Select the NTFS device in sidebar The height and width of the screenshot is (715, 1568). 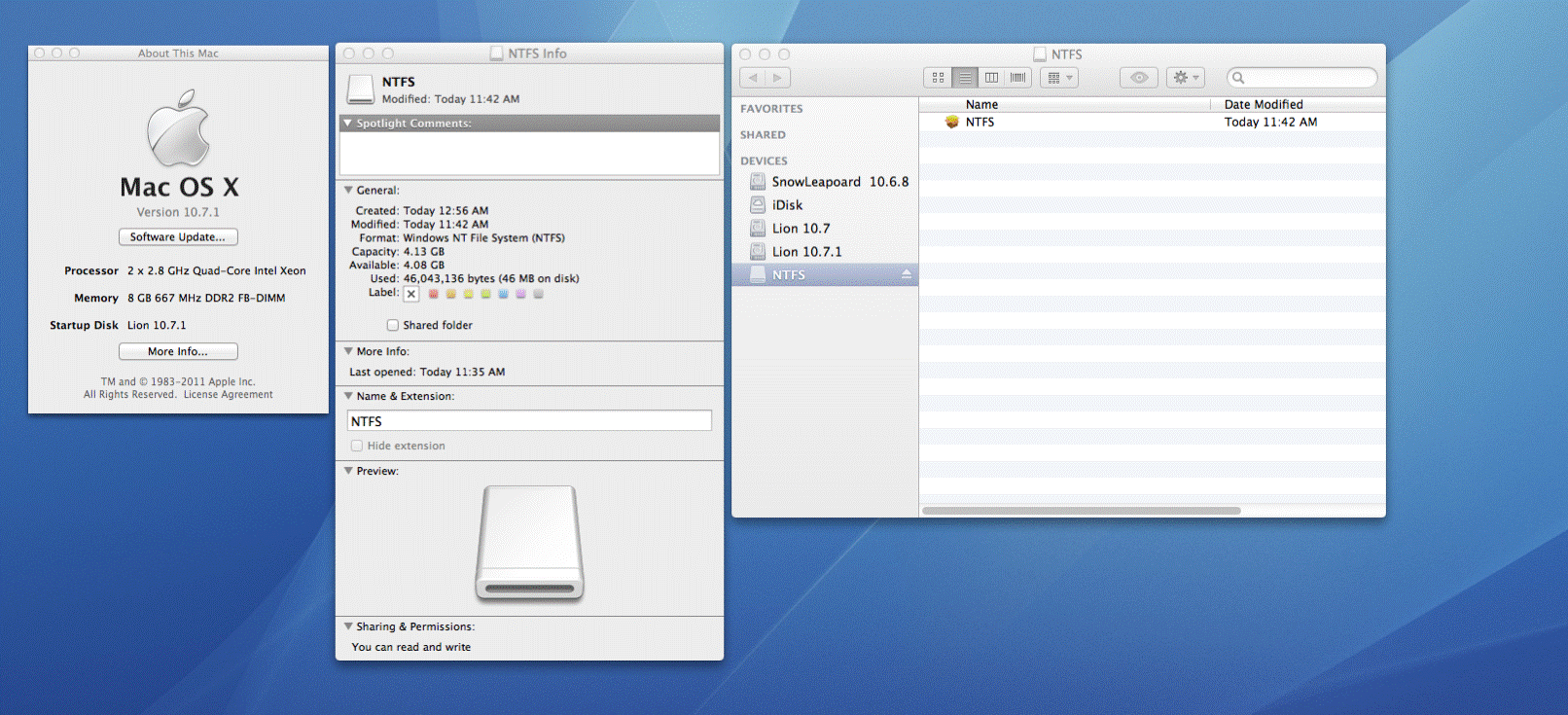point(825,275)
